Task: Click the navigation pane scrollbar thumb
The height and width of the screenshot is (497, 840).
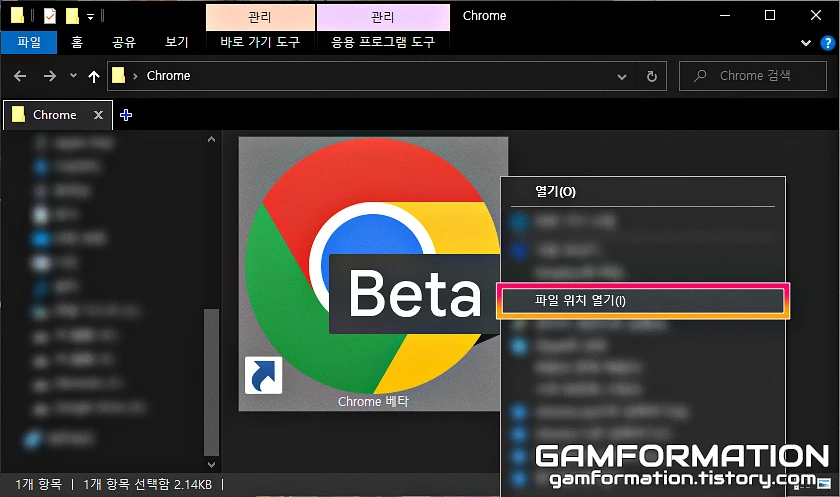Action: tap(211, 381)
